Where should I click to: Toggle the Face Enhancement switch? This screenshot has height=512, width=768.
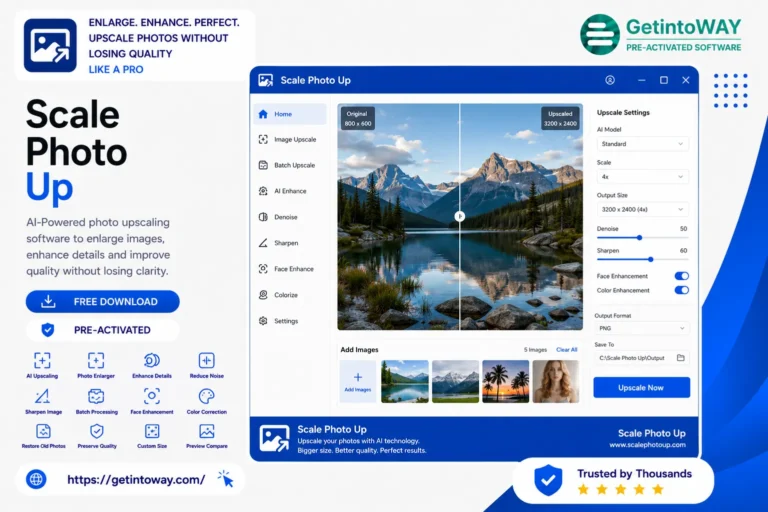[681, 276]
